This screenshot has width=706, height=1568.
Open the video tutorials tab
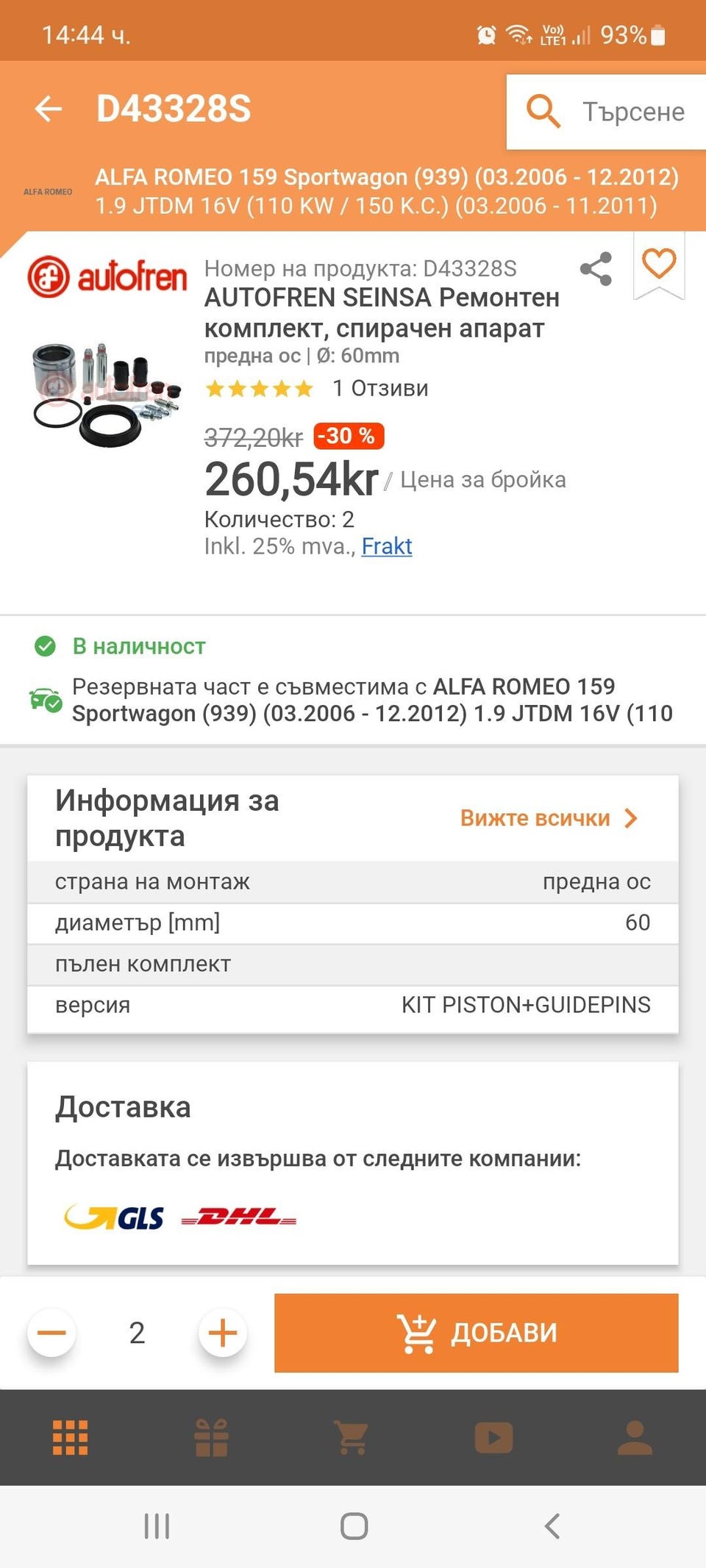(x=493, y=1437)
